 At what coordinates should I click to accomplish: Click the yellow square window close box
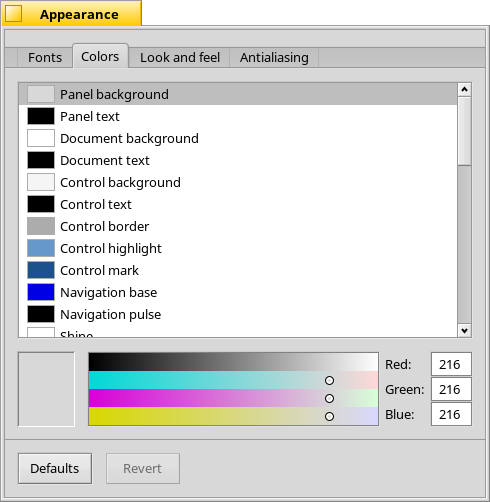pos(14,14)
